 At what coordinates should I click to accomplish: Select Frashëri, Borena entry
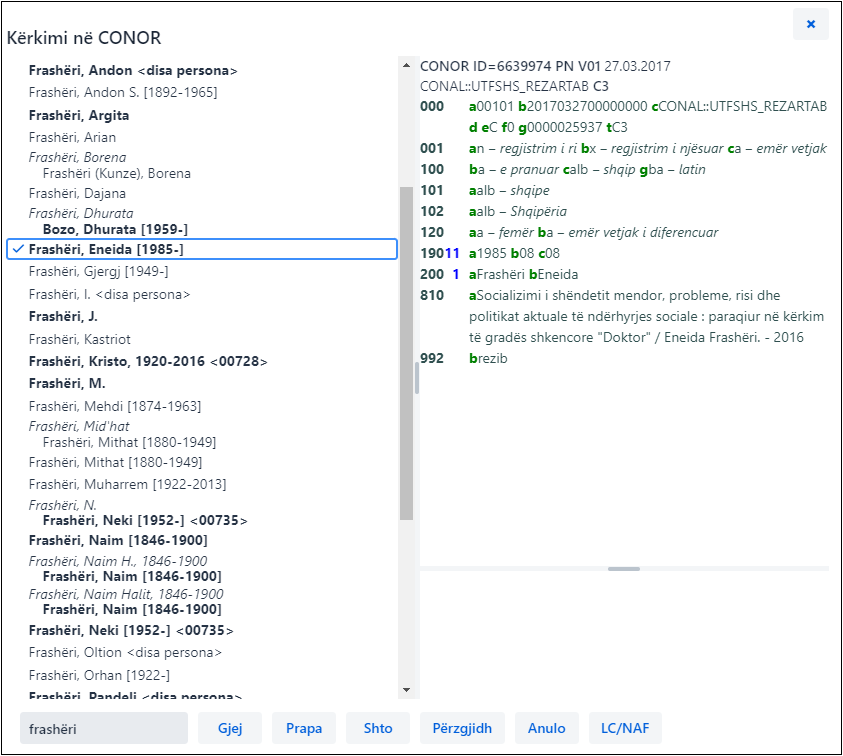click(77, 158)
